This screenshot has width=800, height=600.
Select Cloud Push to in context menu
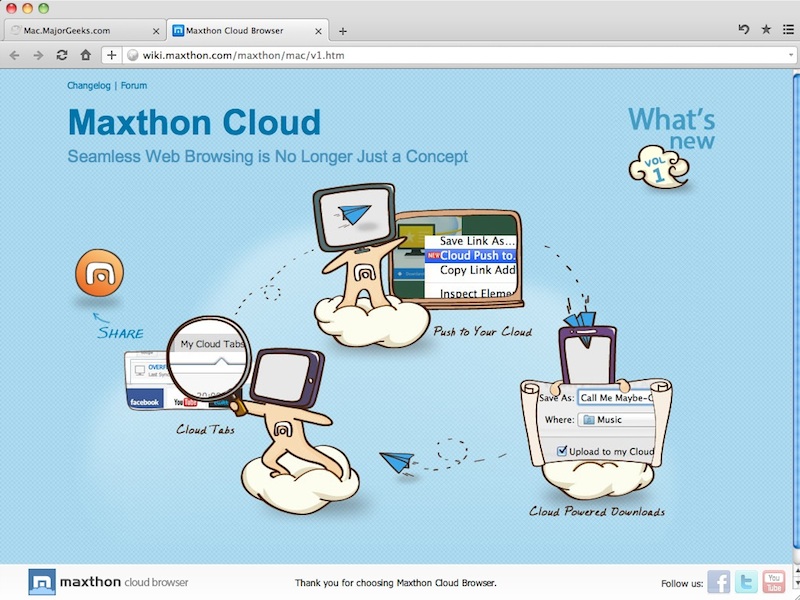click(475, 255)
